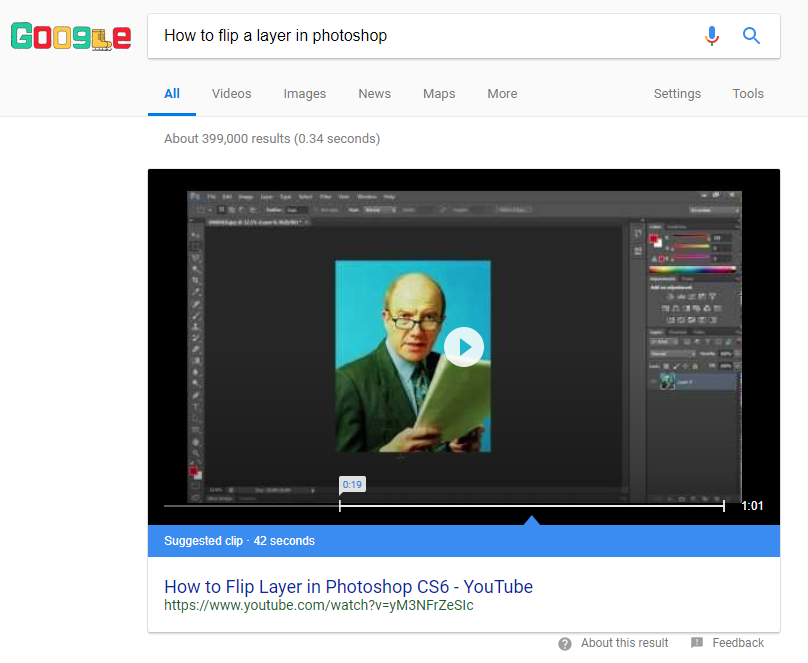Click the Google doodle logo
The width and height of the screenshot is (808, 663).
[71, 36]
